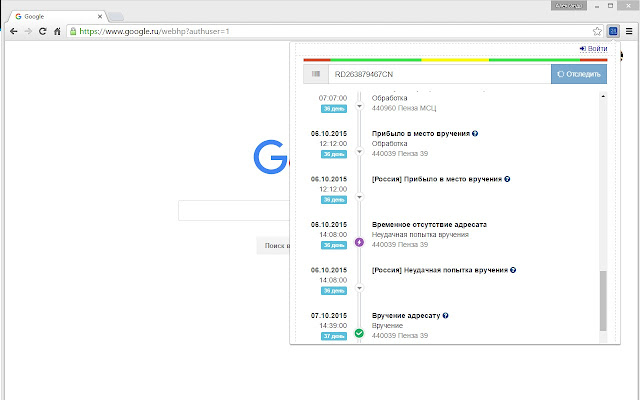Click the purple failed-delivery timeline marker
Screen dimensions: 640x400
click(x=359, y=242)
